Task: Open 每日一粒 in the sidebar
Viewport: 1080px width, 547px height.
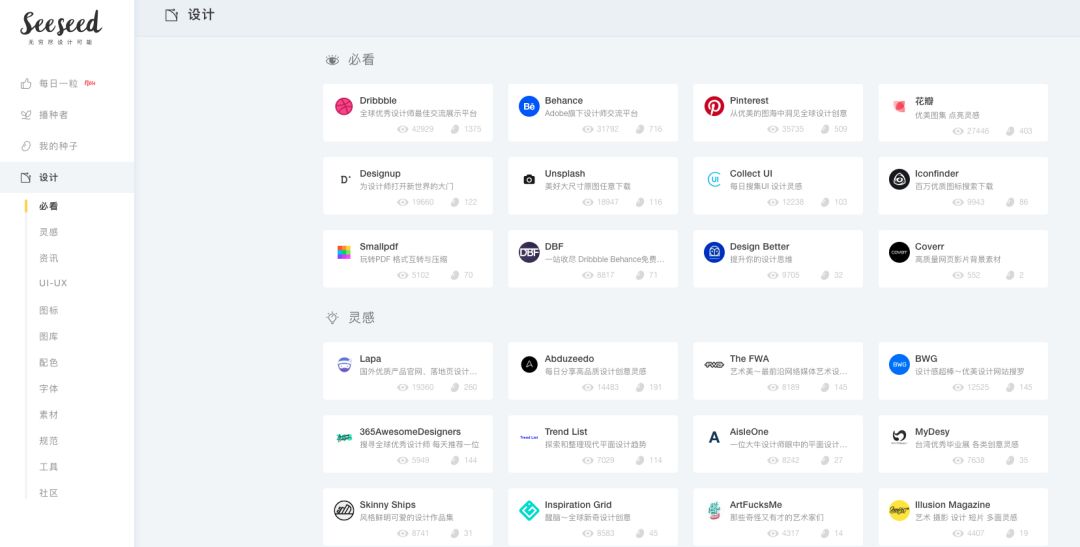Action: tap(58, 84)
